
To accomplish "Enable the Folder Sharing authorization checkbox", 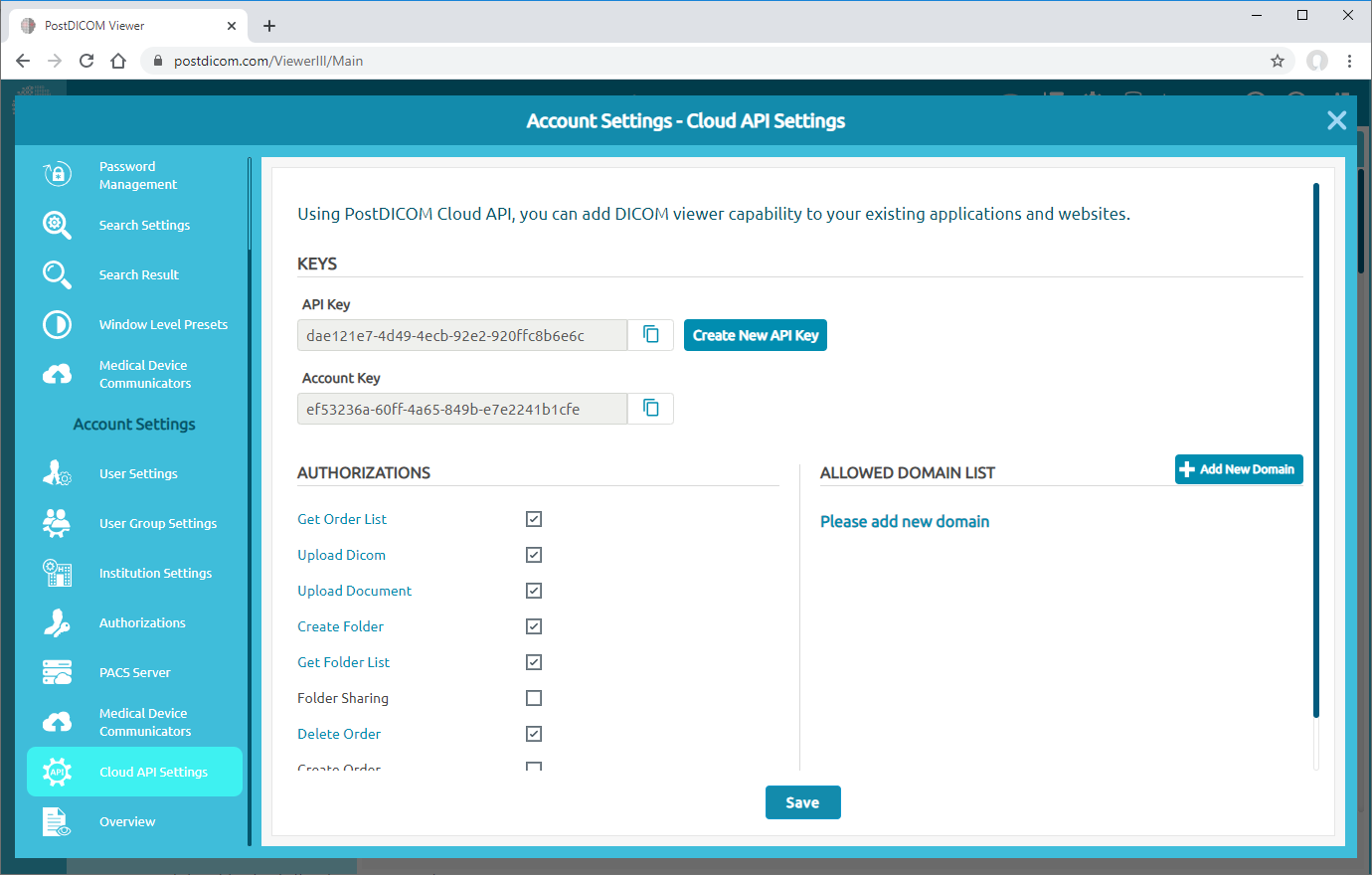I will coord(534,698).
